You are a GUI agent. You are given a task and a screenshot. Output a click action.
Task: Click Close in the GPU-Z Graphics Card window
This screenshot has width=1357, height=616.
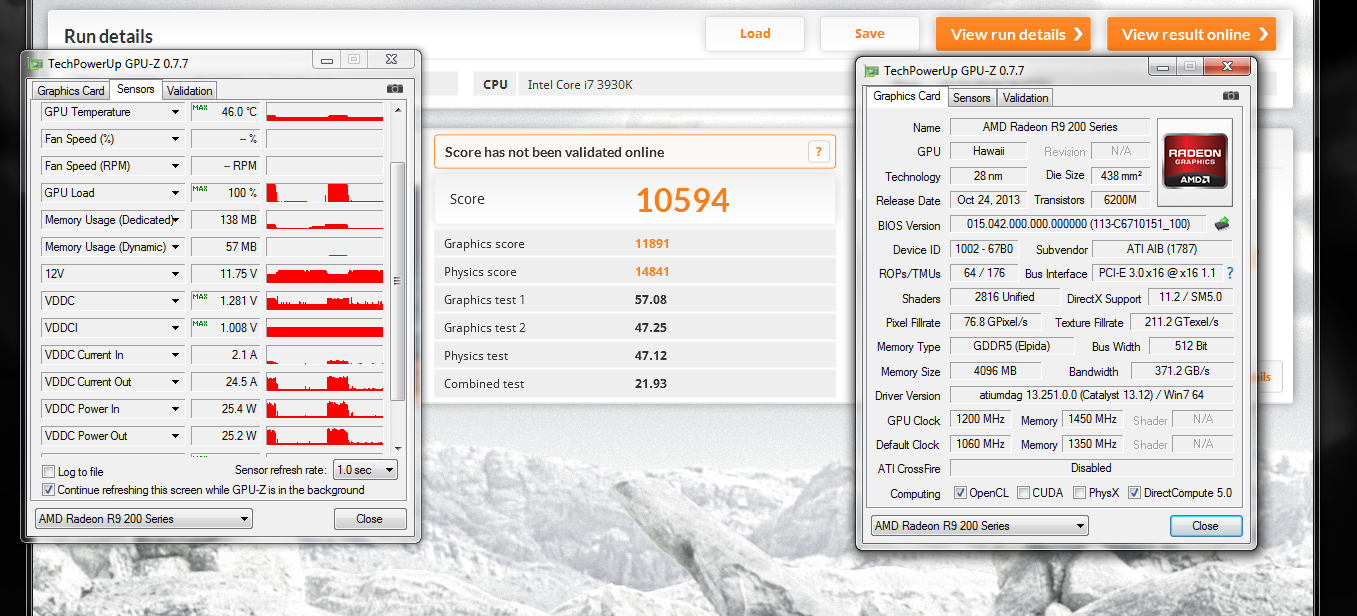(1205, 526)
